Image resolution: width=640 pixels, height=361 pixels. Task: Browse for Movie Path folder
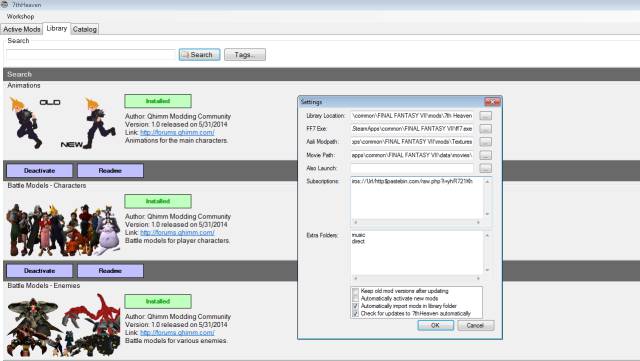486,155
